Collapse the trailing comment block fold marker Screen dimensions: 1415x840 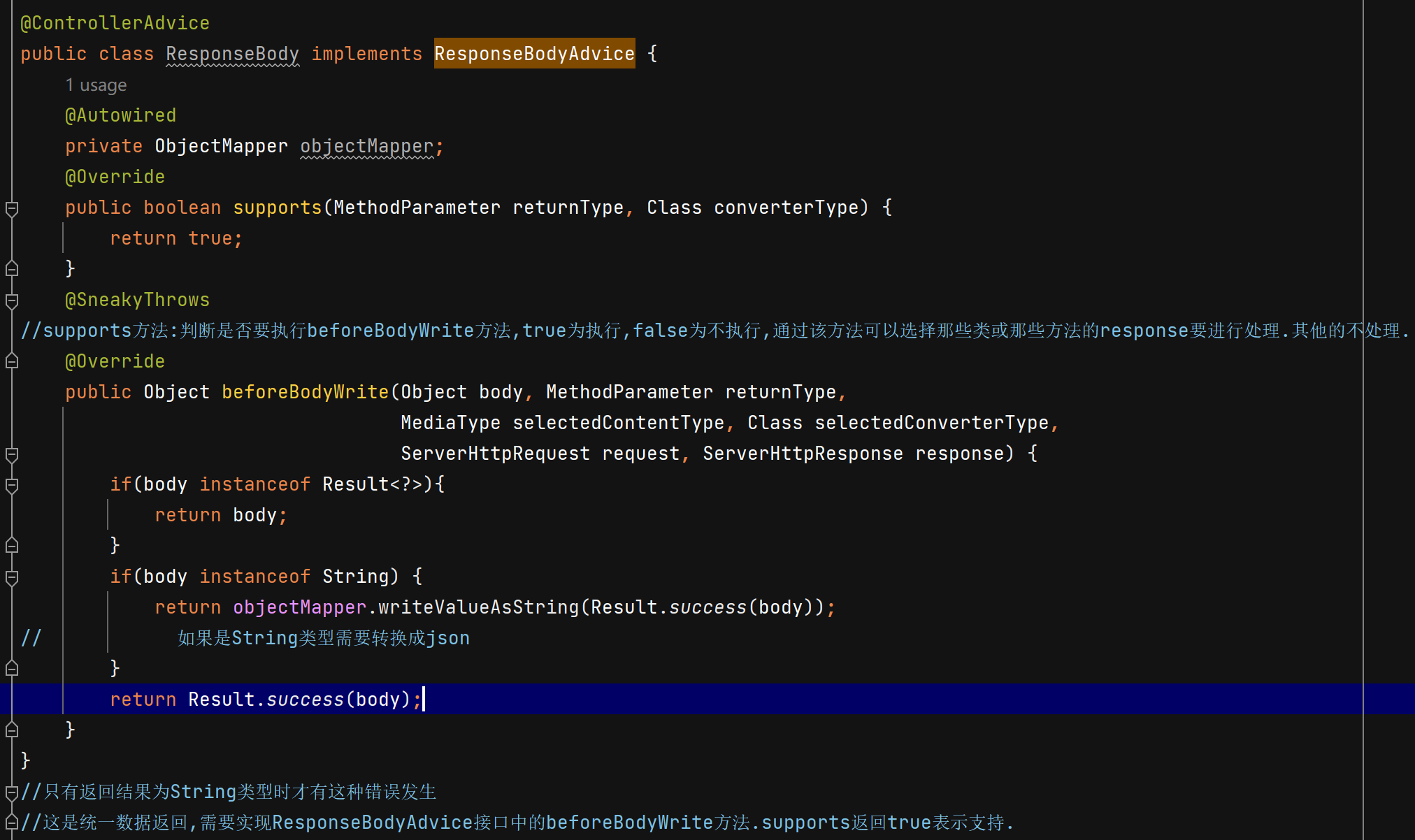12,792
